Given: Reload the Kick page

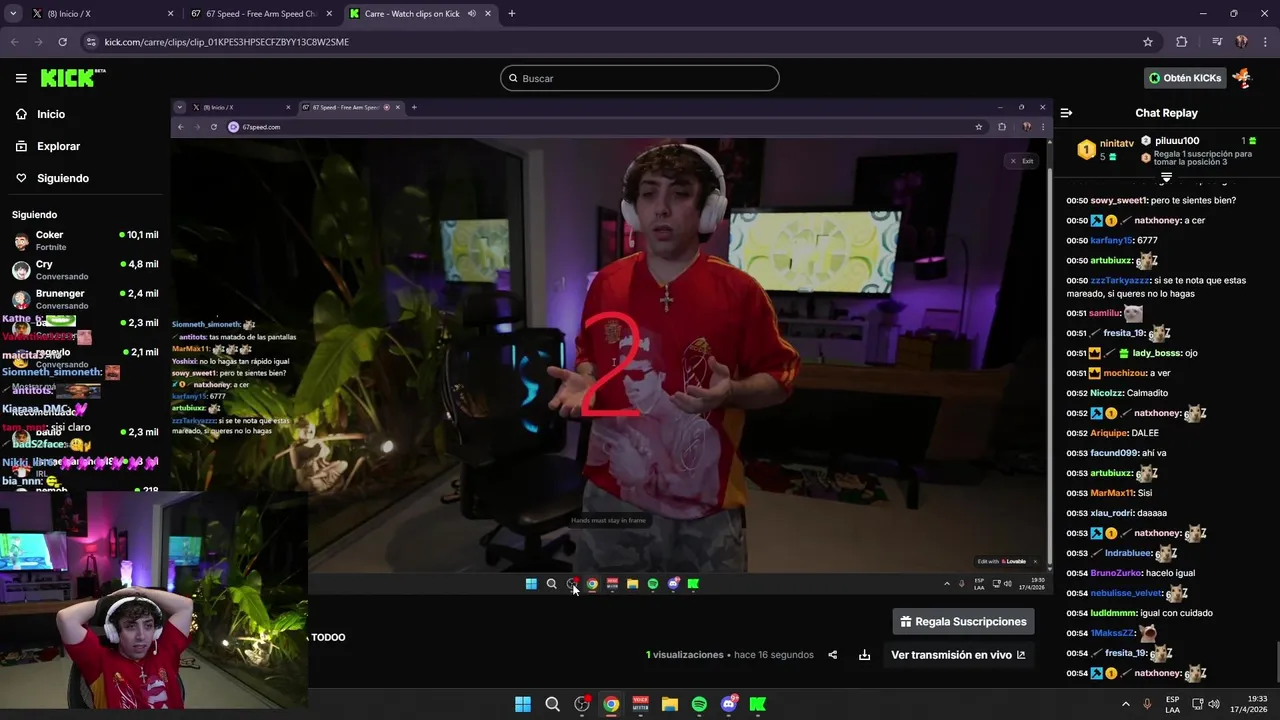Looking at the screenshot, I should click(x=63, y=42).
